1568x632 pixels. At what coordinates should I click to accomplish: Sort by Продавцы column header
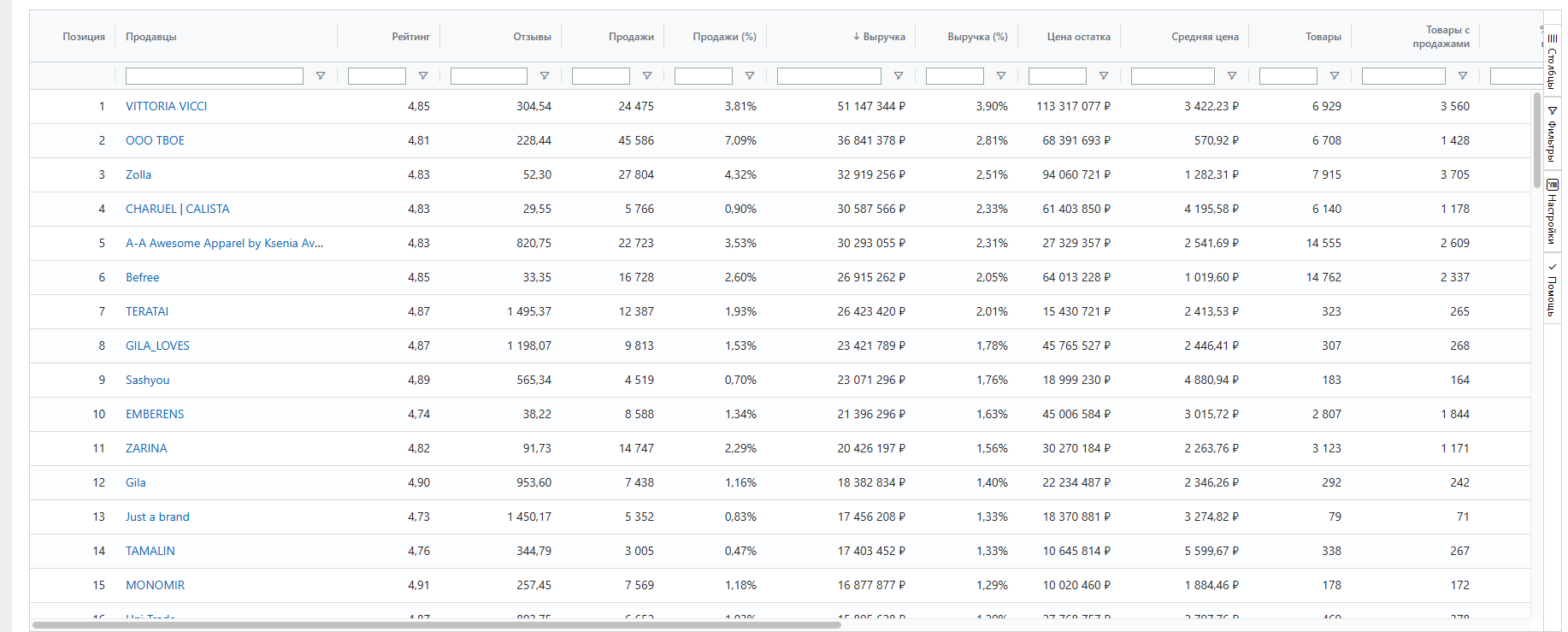[151, 37]
